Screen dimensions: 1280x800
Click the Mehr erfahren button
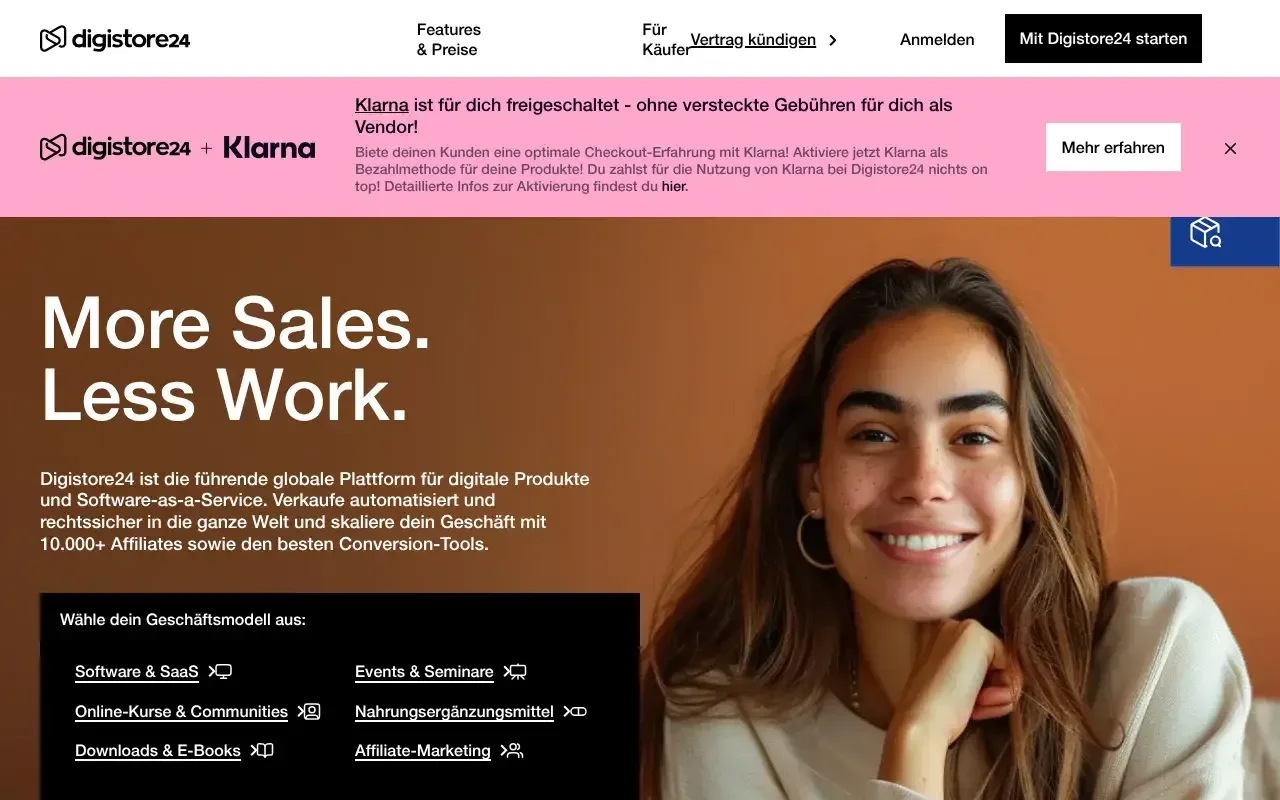pos(1113,147)
